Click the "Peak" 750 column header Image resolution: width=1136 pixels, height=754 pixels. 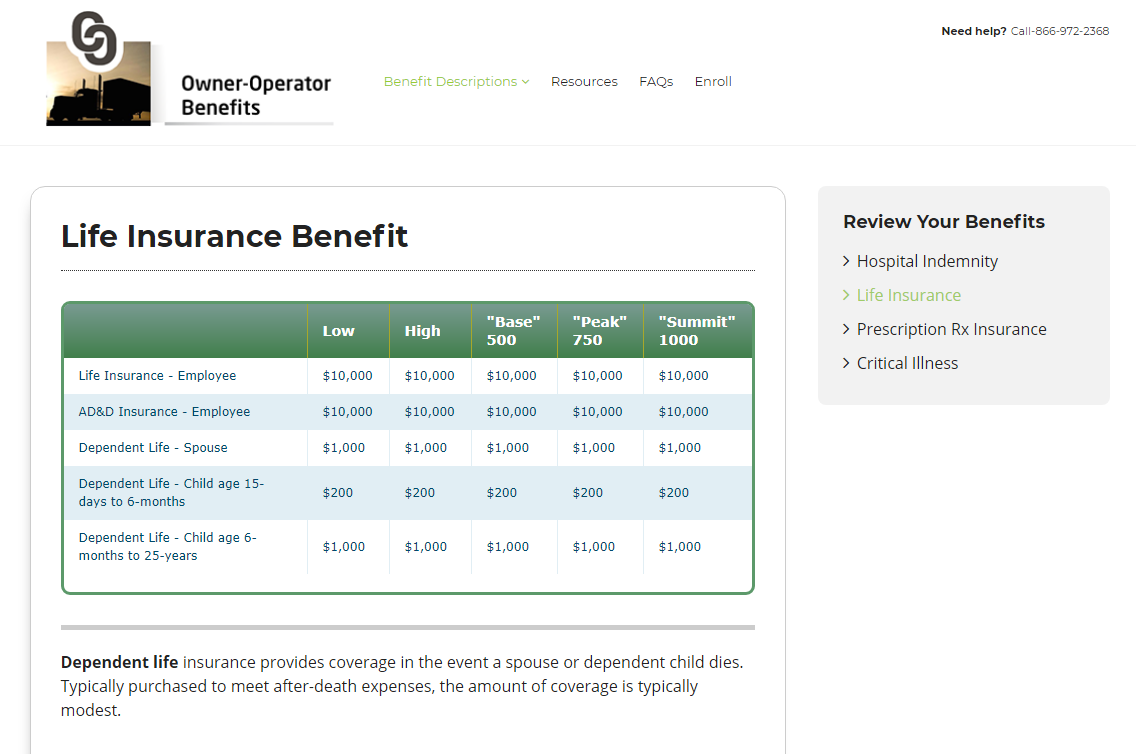599,331
